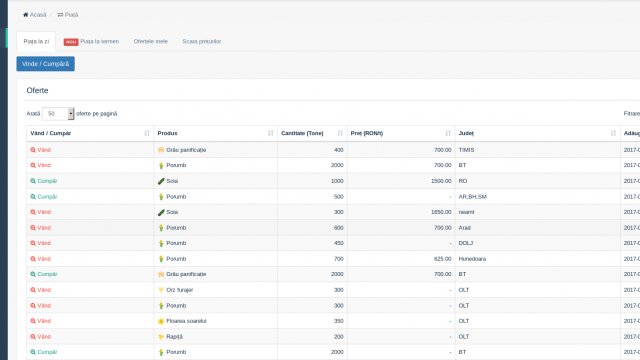Click the Vinde / Cumpără button

[45, 64]
